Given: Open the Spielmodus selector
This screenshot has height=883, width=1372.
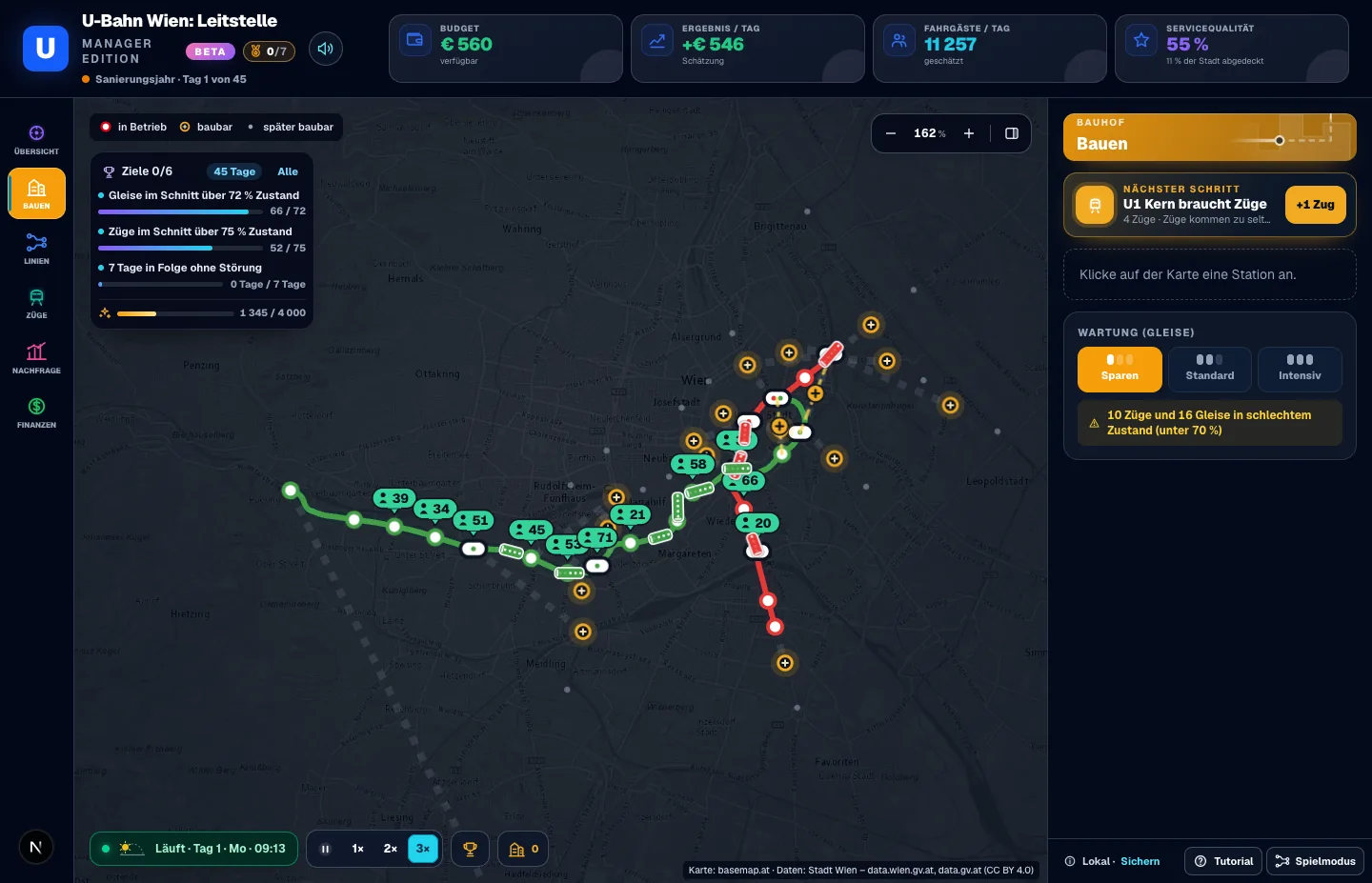Looking at the screenshot, I should pyautogui.click(x=1315, y=861).
